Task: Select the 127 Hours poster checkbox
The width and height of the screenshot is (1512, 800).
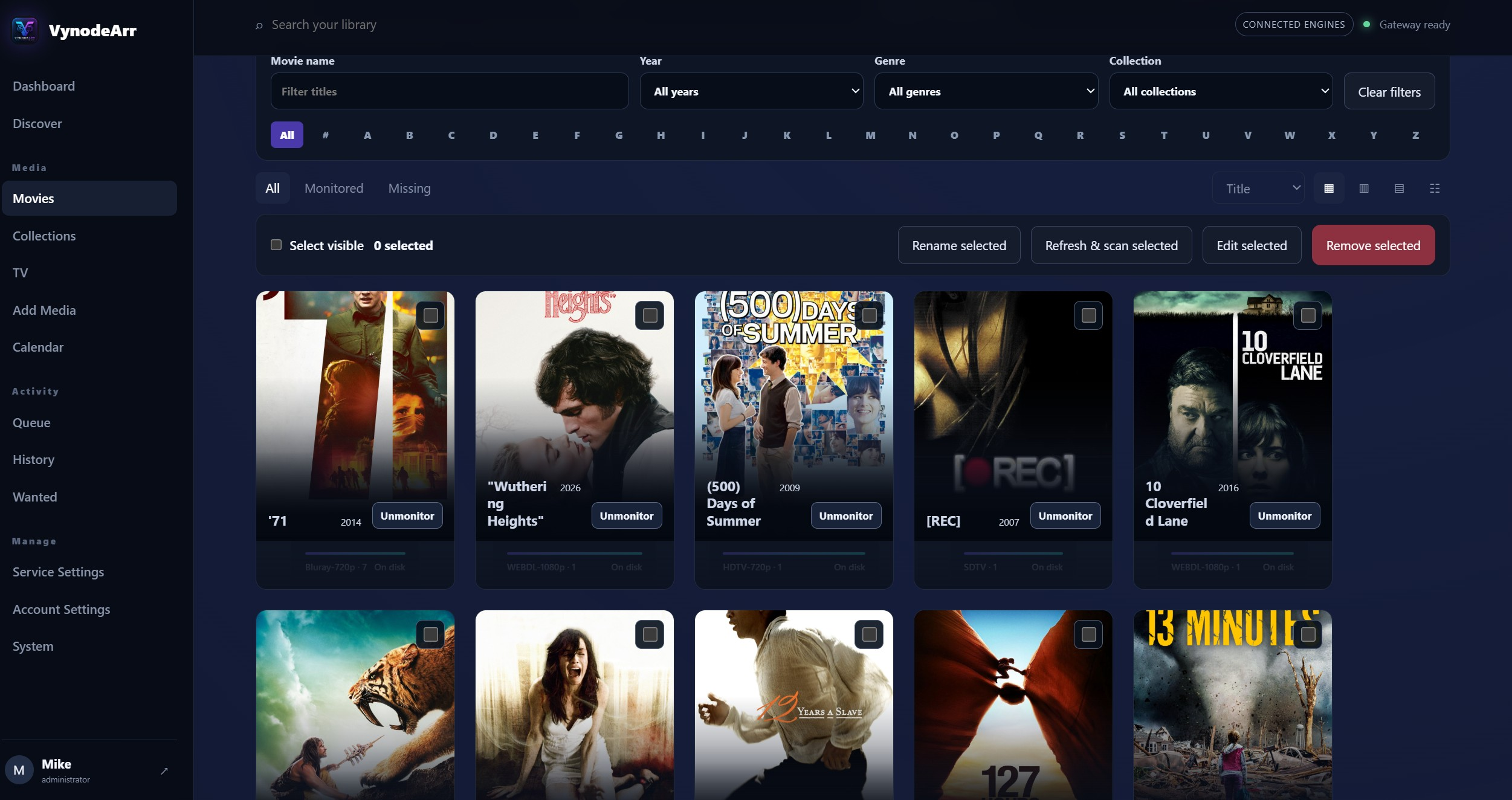Action: pyautogui.click(x=1089, y=634)
